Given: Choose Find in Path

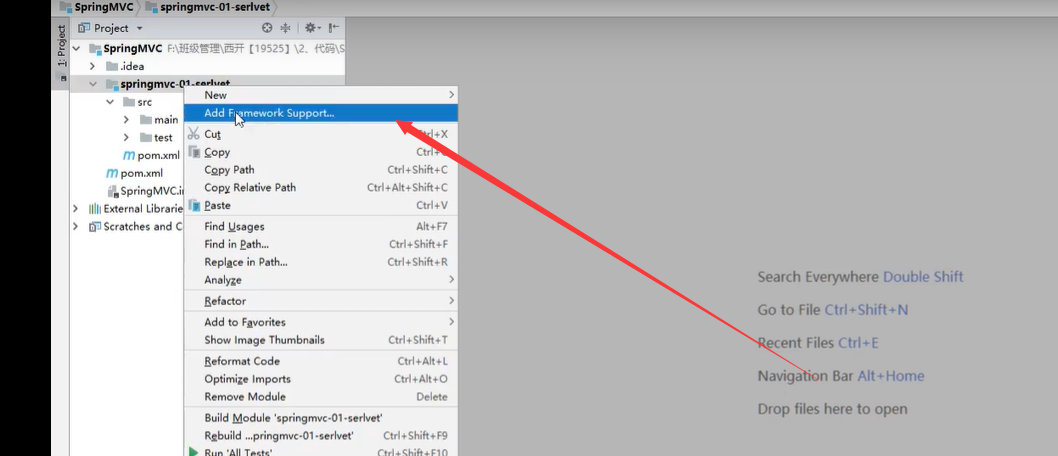Looking at the screenshot, I should click(x=321, y=244).
